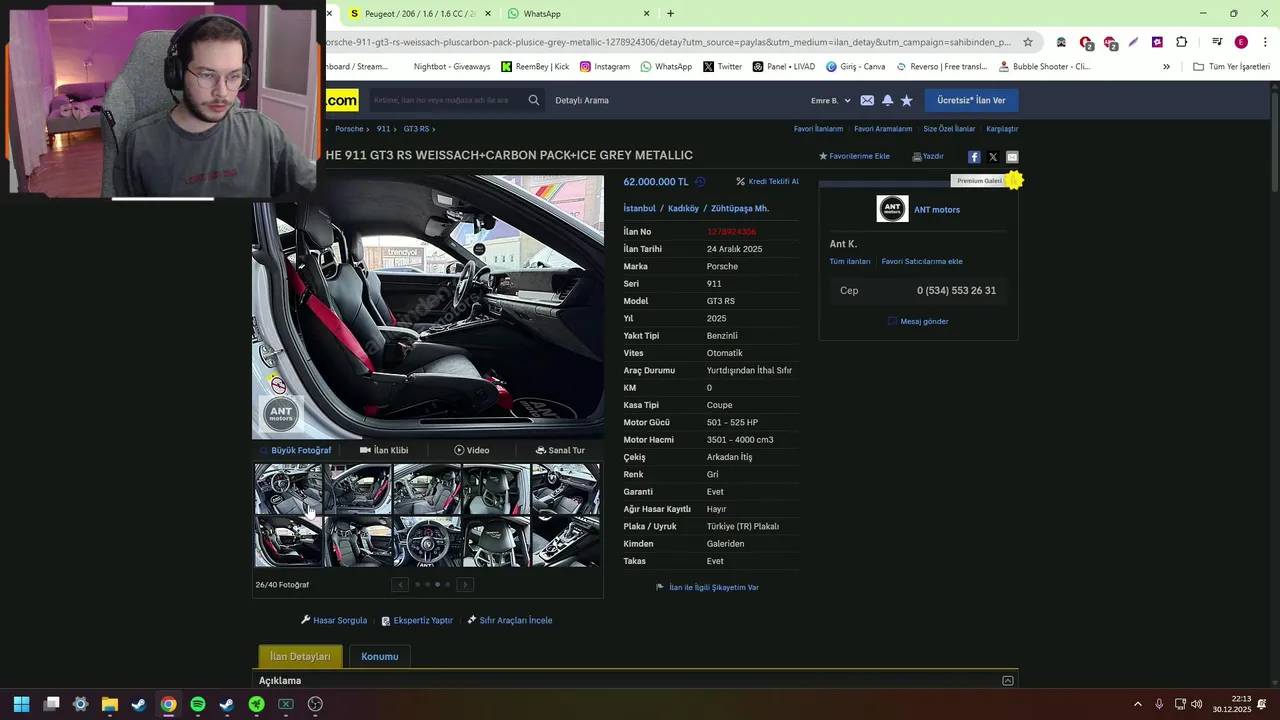Open the notifications bell icon
1280x720 pixels.
[887, 100]
